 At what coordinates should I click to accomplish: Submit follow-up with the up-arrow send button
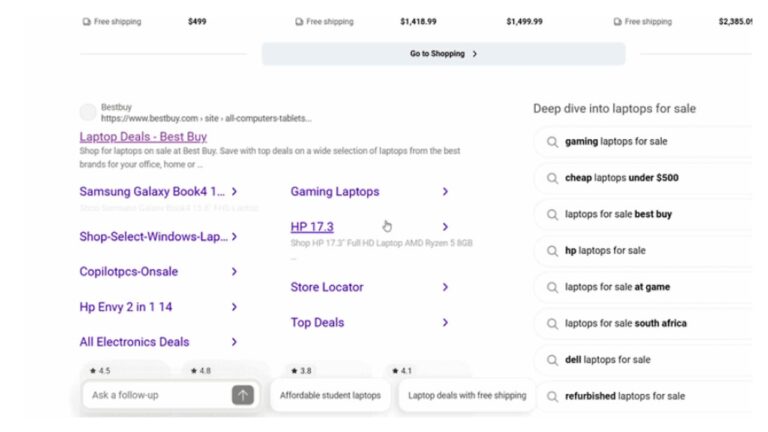(243, 395)
